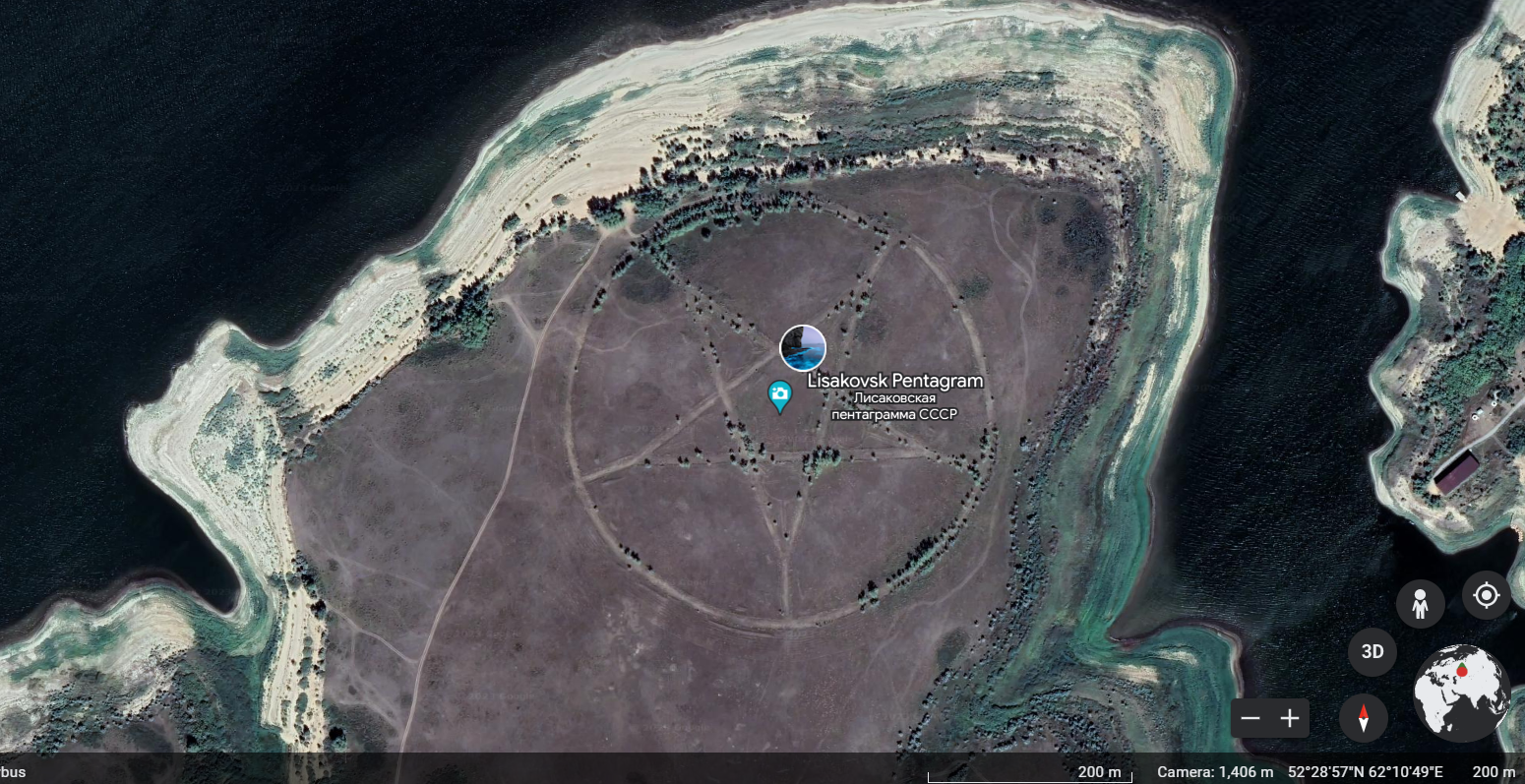Image resolution: width=1525 pixels, height=784 pixels.
Task: Click the red position marker on the globe
Action: point(1462,670)
